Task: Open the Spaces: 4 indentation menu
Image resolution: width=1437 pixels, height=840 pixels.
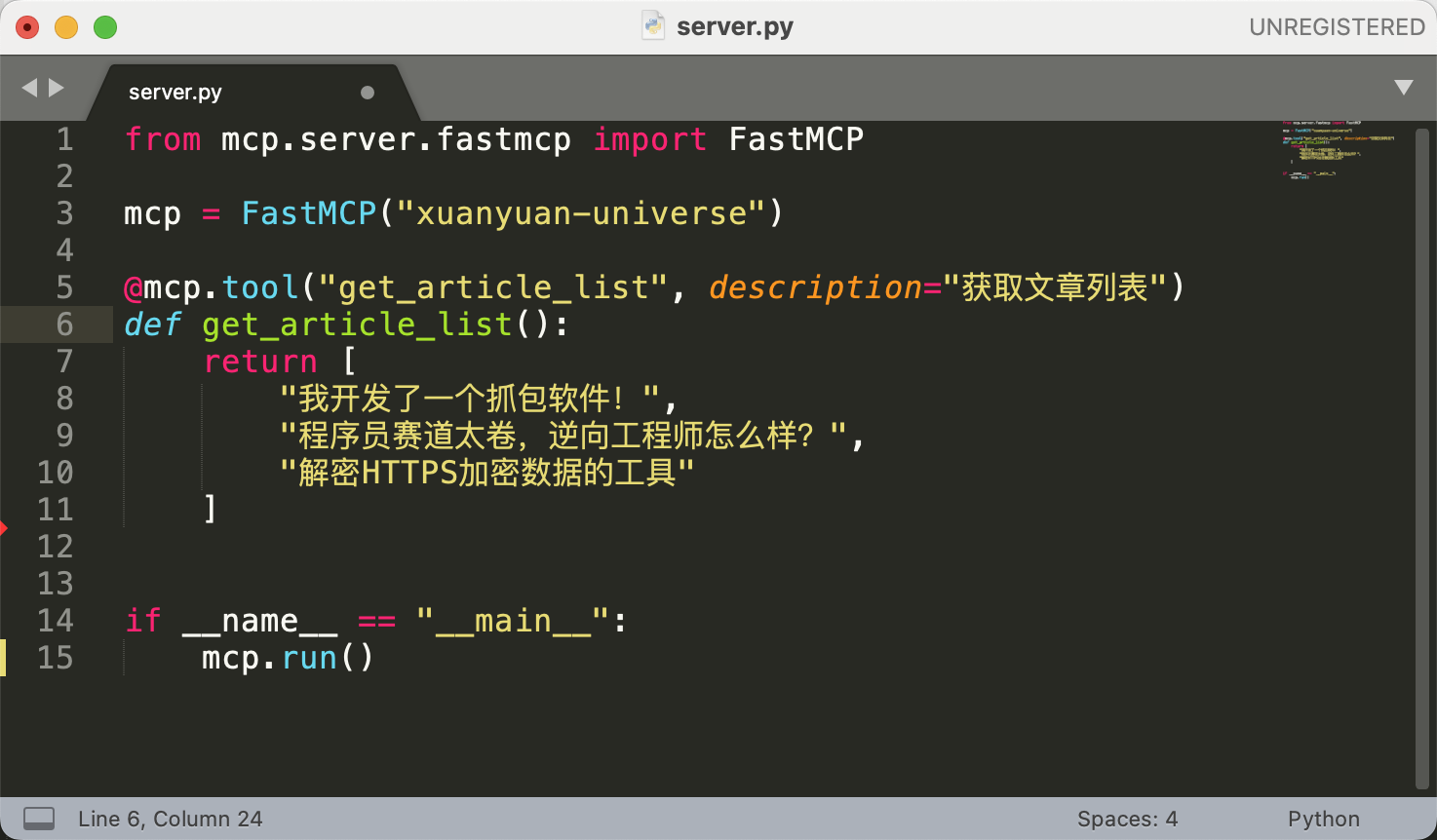Action: (1127, 819)
